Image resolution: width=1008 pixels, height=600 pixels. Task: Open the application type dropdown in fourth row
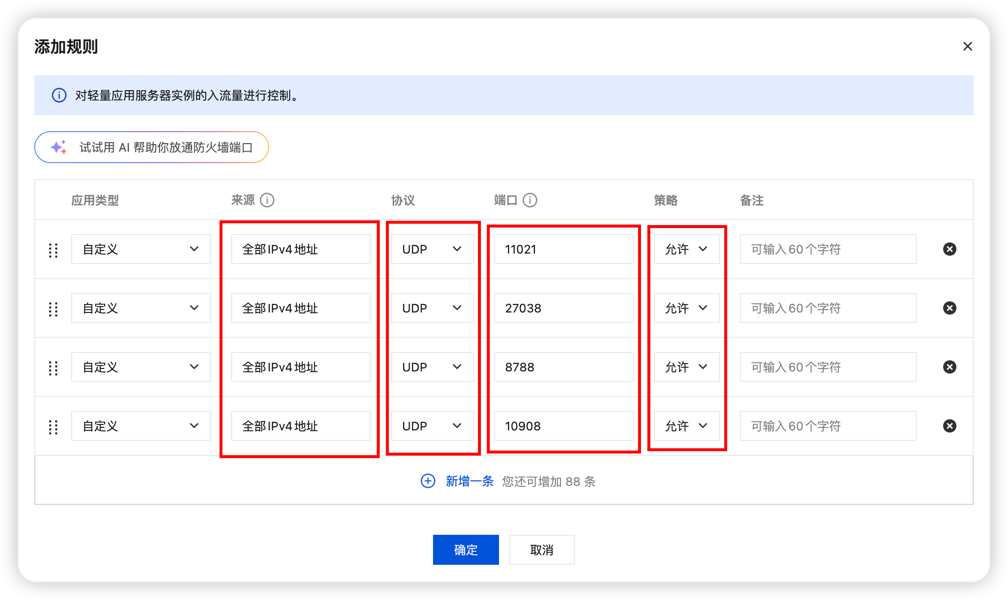140,425
